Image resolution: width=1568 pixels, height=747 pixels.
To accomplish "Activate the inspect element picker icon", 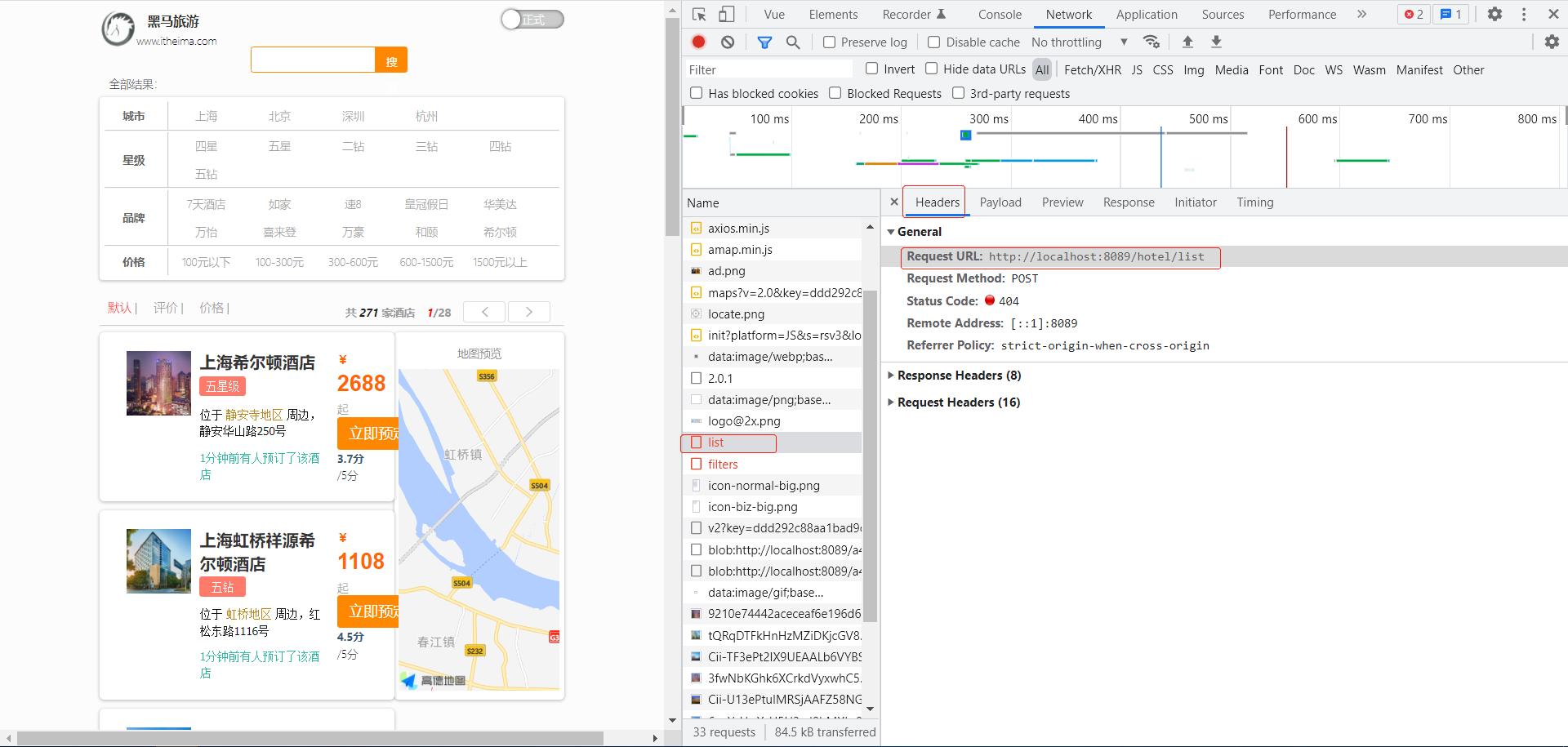I will coord(699,14).
